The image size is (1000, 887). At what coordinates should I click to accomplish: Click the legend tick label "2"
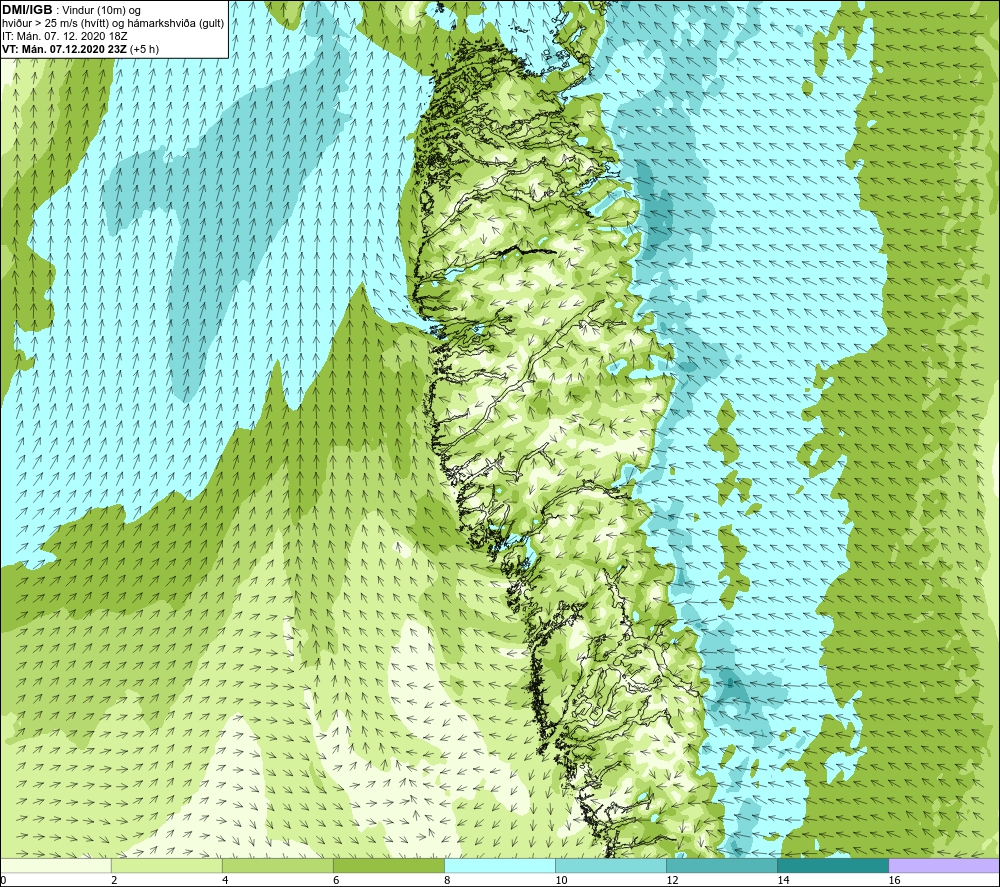pyautogui.click(x=114, y=880)
